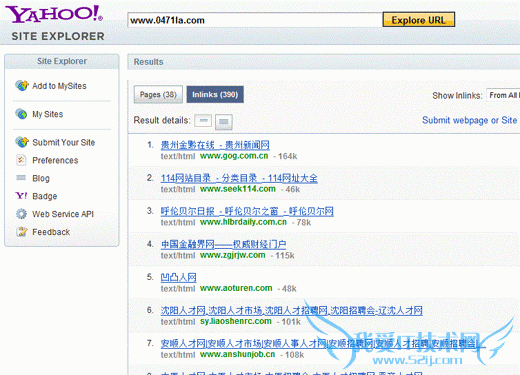
Task: Open result 7 link for www.anshunjob.cn
Action: coord(323,343)
